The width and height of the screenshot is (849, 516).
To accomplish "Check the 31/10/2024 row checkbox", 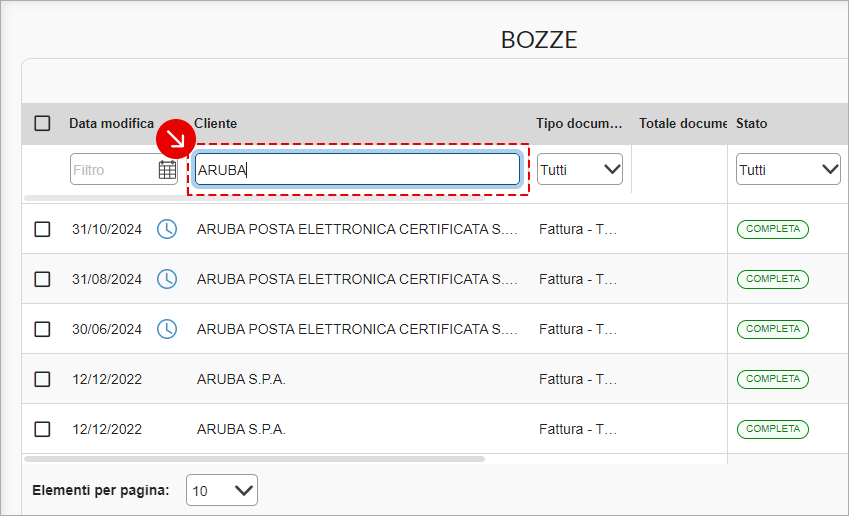I will point(42,229).
